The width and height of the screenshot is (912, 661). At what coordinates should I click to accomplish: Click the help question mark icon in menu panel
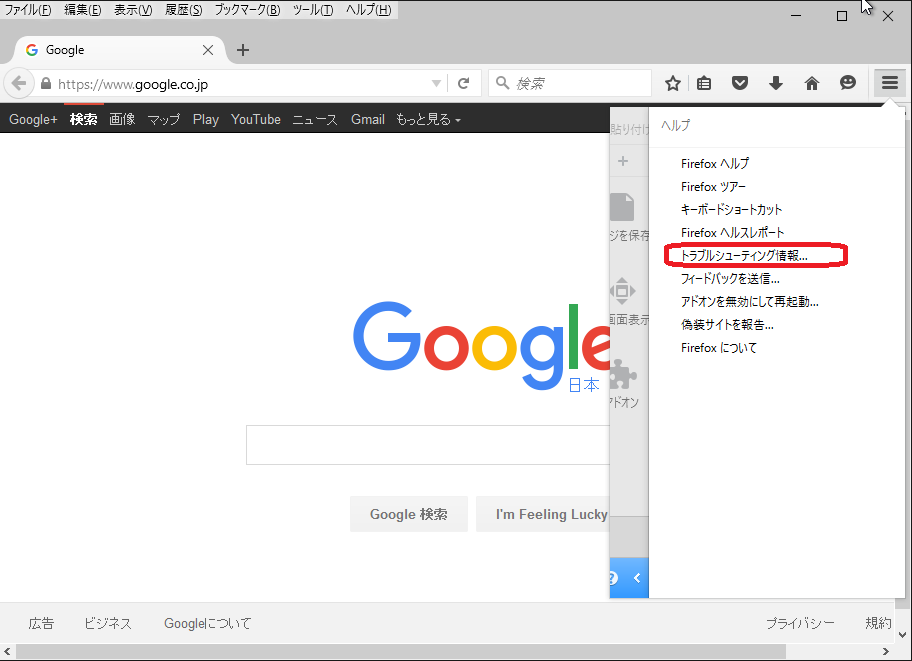[x=612, y=578]
